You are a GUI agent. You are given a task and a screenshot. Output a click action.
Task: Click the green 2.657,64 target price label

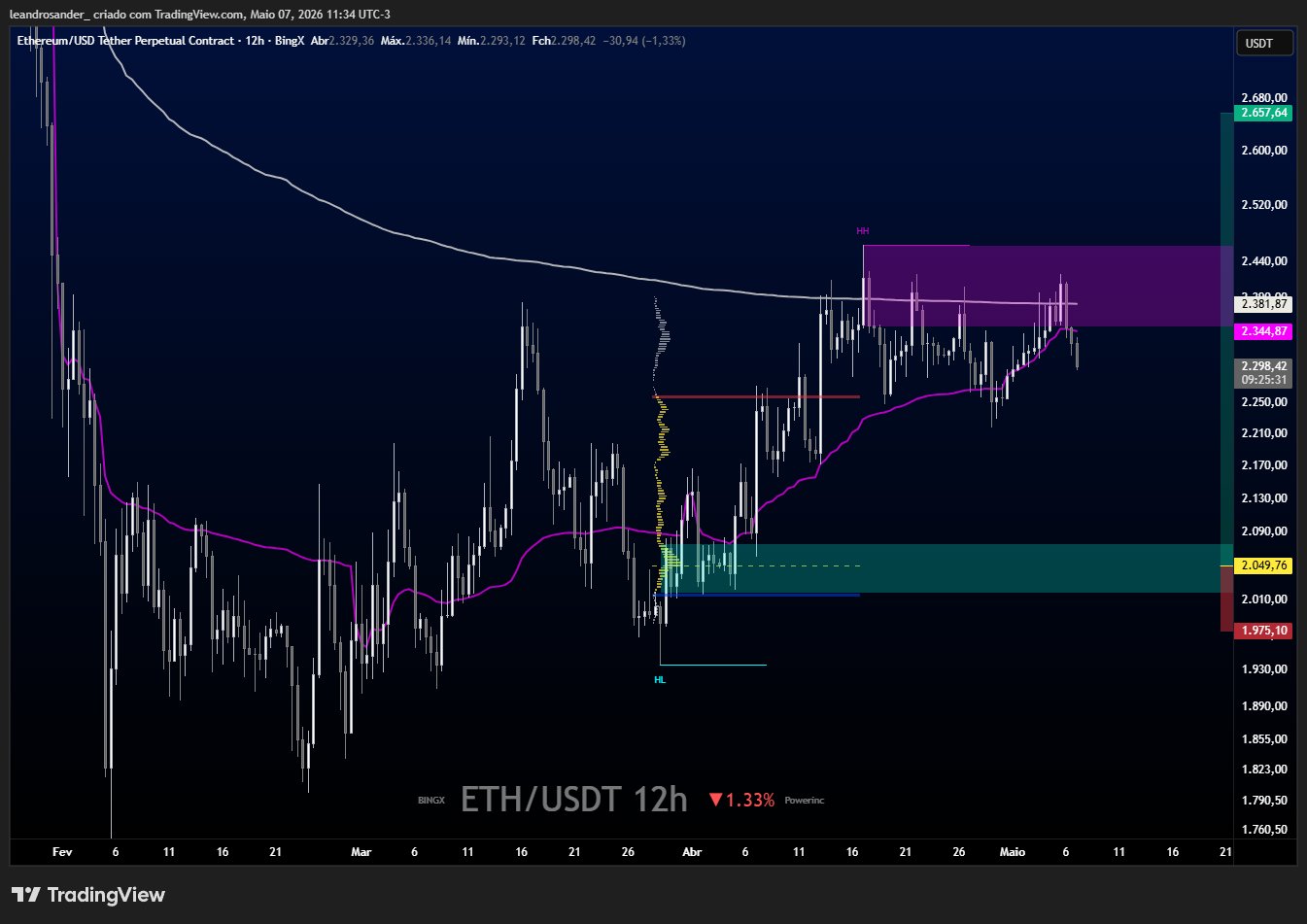(1264, 113)
